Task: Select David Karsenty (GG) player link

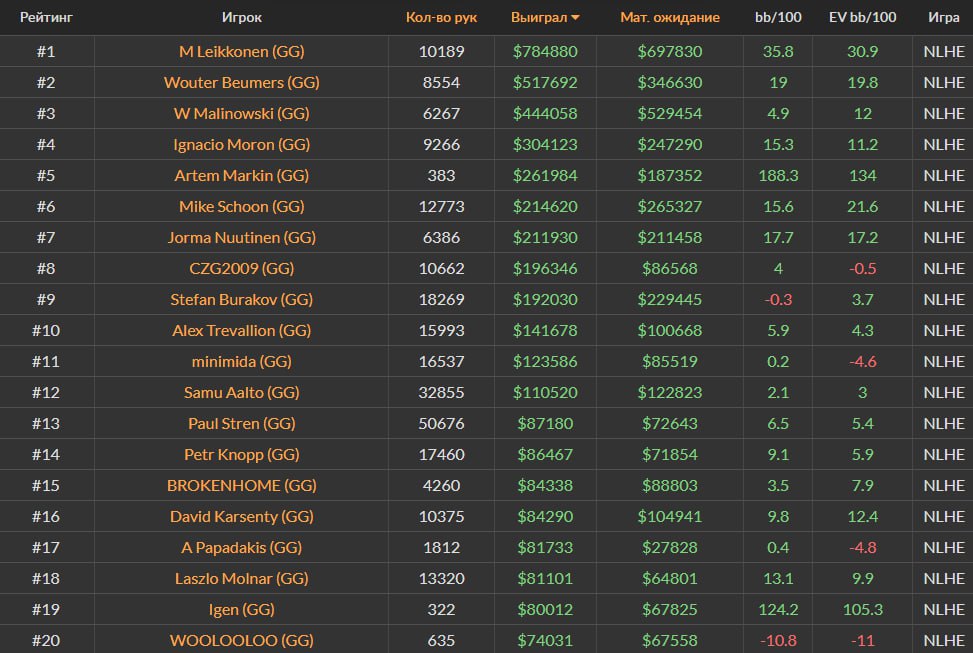Action: [240, 516]
